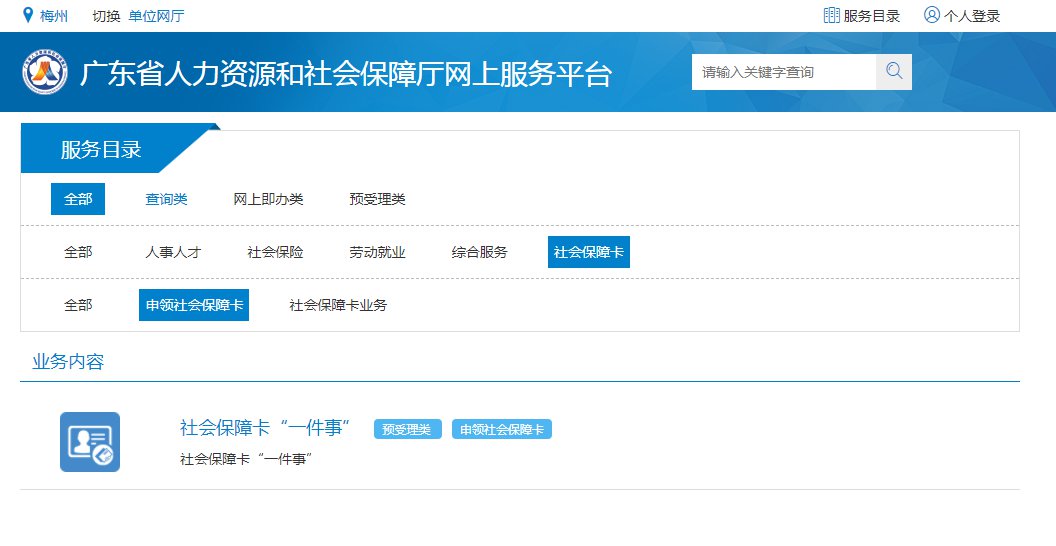The image size is (1056, 546).
Task: Open 社会保障卡"一件事" service title link
Action: click(x=265, y=428)
